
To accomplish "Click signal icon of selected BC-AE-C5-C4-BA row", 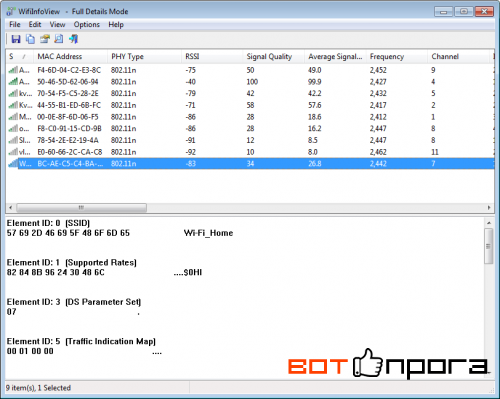I will pyautogui.click(x=13, y=163).
